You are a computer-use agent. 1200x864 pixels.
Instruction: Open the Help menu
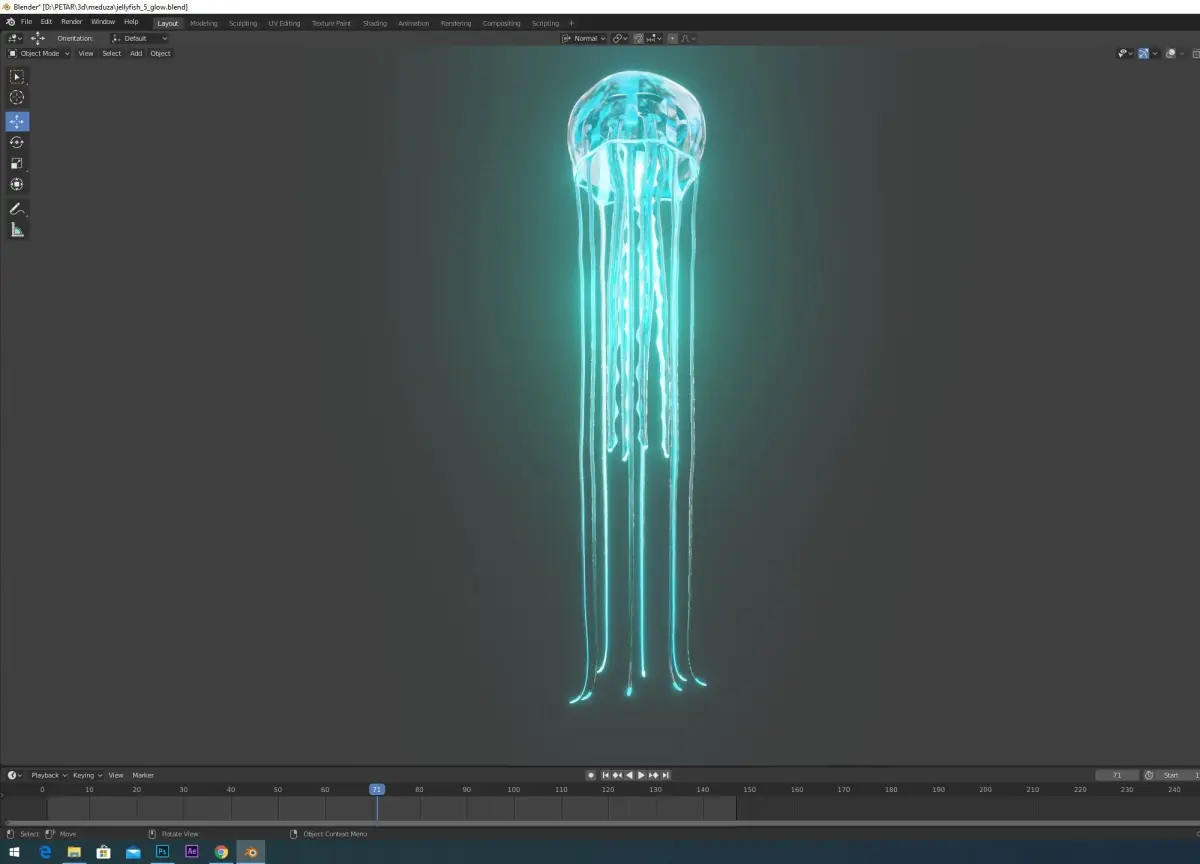[131, 22]
